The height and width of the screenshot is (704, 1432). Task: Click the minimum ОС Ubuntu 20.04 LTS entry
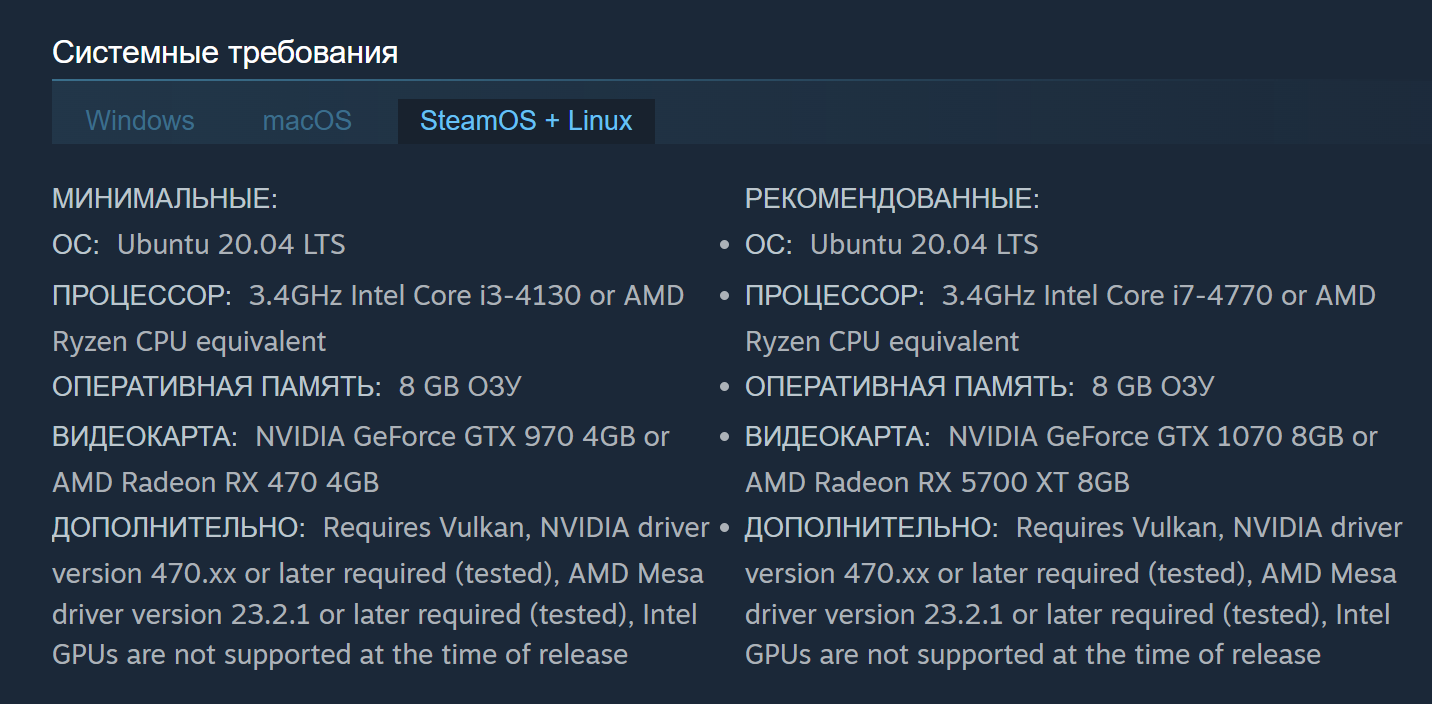click(x=199, y=244)
